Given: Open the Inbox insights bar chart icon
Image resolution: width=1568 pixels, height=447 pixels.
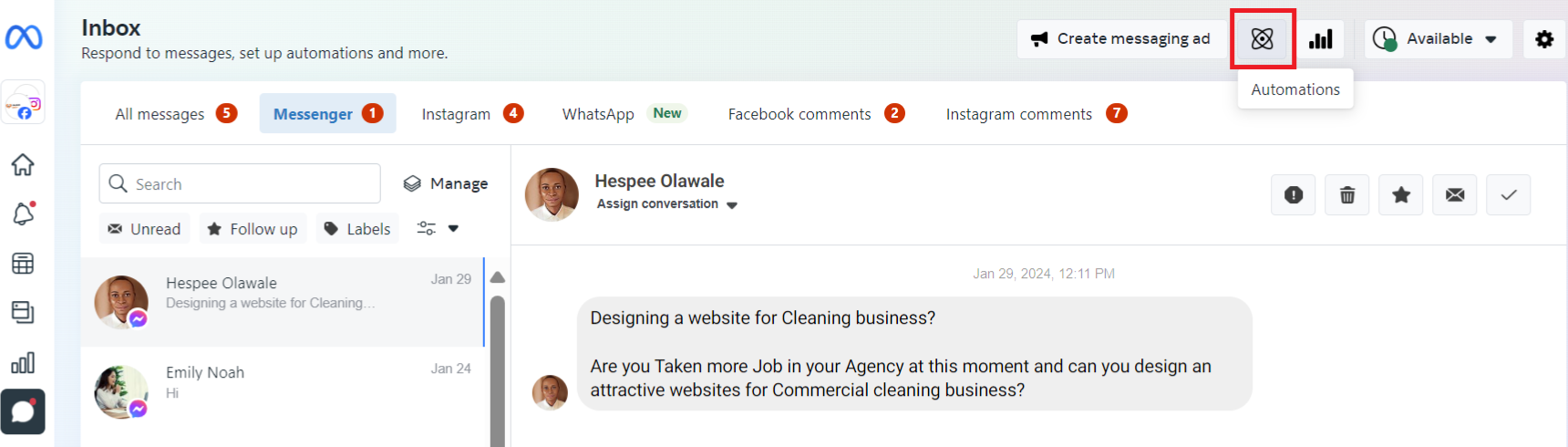Looking at the screenshot, I should point(1321,39).
